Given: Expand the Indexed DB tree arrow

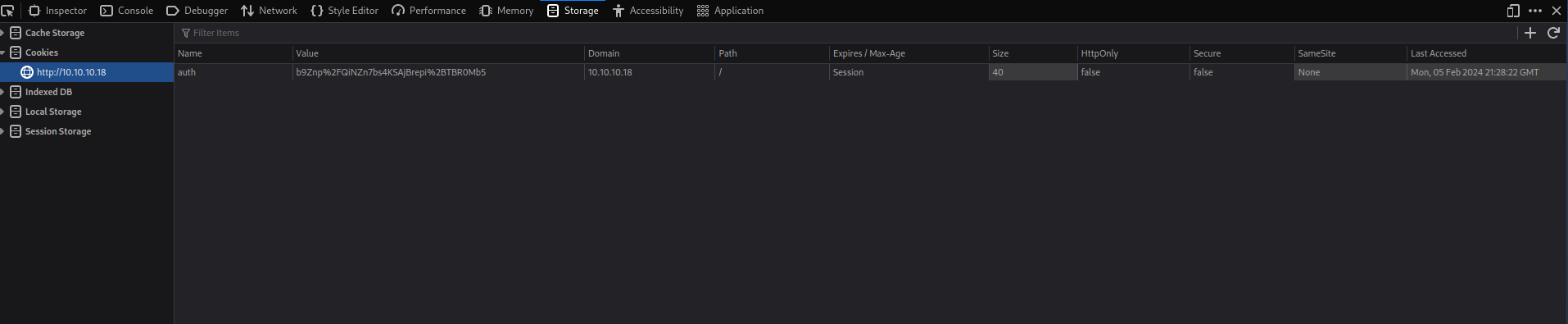Looking at the screenshot, I should (3, 92).
